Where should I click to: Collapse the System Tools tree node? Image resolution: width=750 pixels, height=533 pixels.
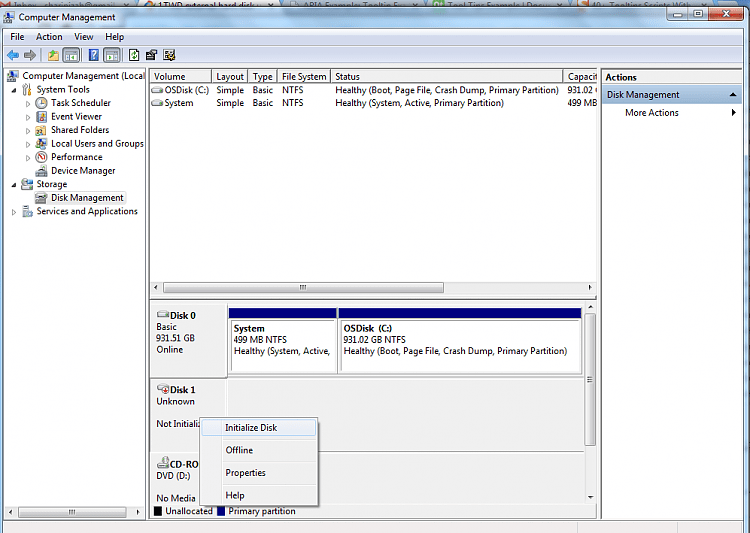14,90
